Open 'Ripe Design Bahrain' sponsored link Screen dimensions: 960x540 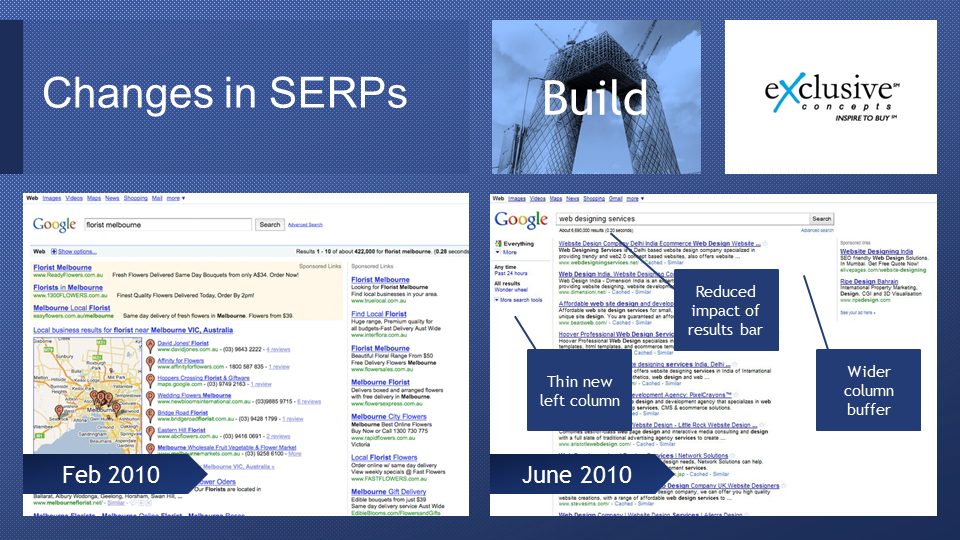click(869, 282)
